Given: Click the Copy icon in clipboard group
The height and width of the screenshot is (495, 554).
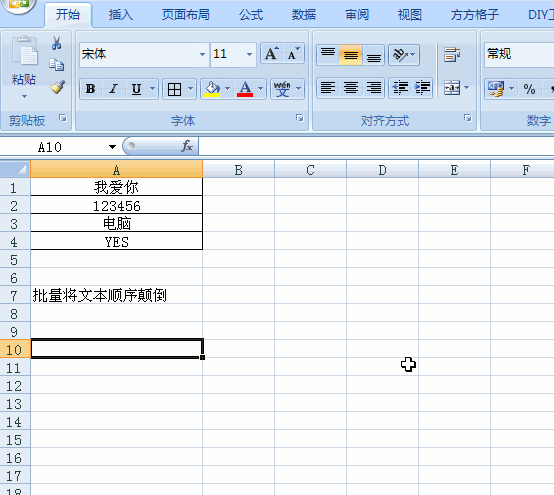Looking at the screenshot, I should 57,65.
